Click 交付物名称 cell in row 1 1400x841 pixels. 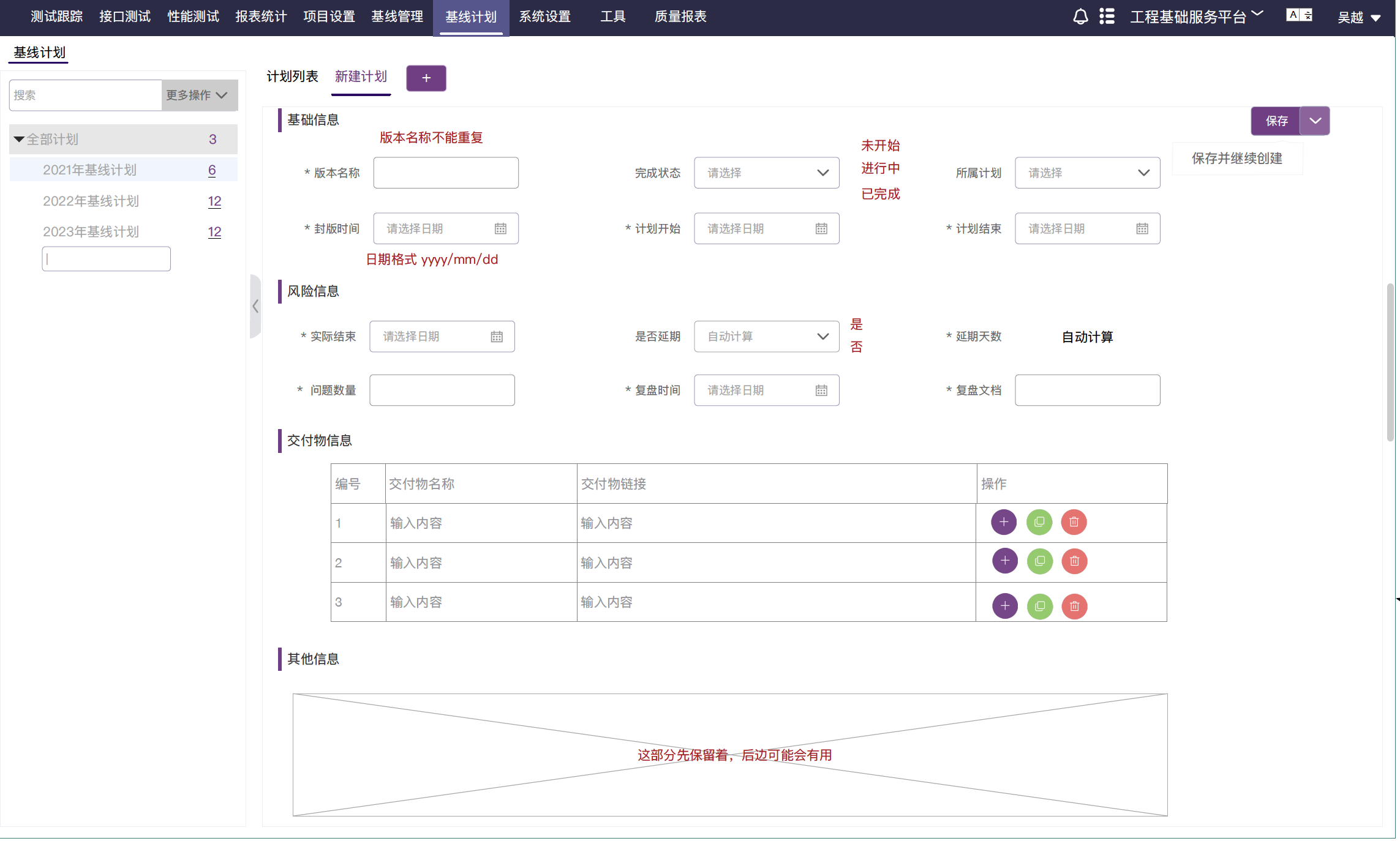click(481, 523)
